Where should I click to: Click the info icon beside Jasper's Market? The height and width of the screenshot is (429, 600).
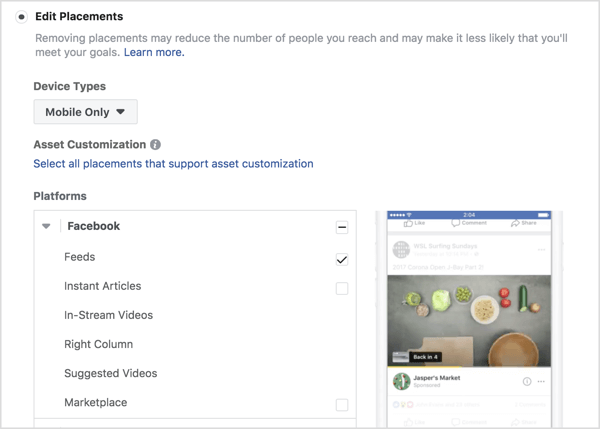[527, 382]
